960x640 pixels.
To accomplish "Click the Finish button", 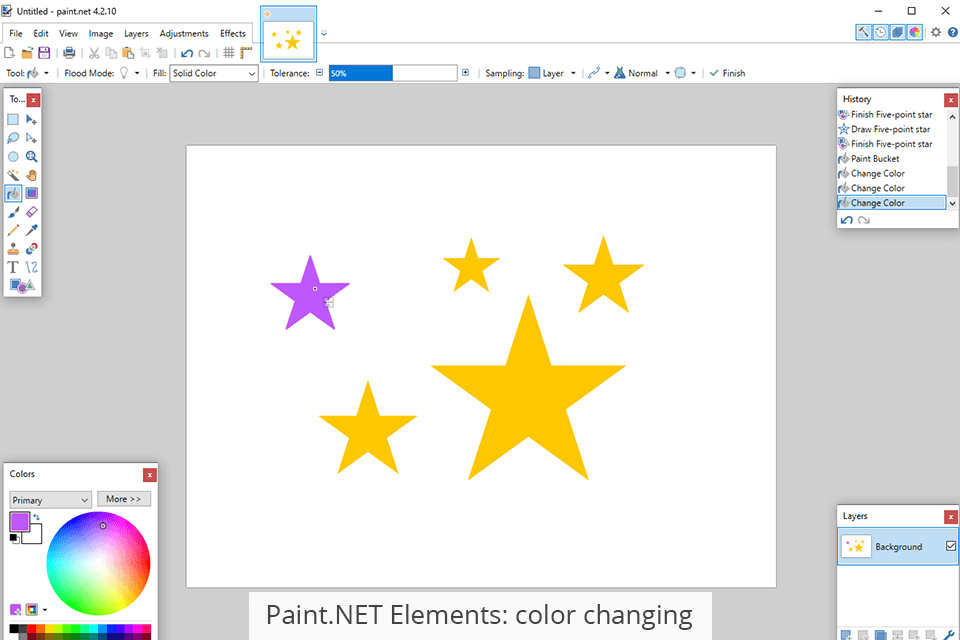I will 727,73.
